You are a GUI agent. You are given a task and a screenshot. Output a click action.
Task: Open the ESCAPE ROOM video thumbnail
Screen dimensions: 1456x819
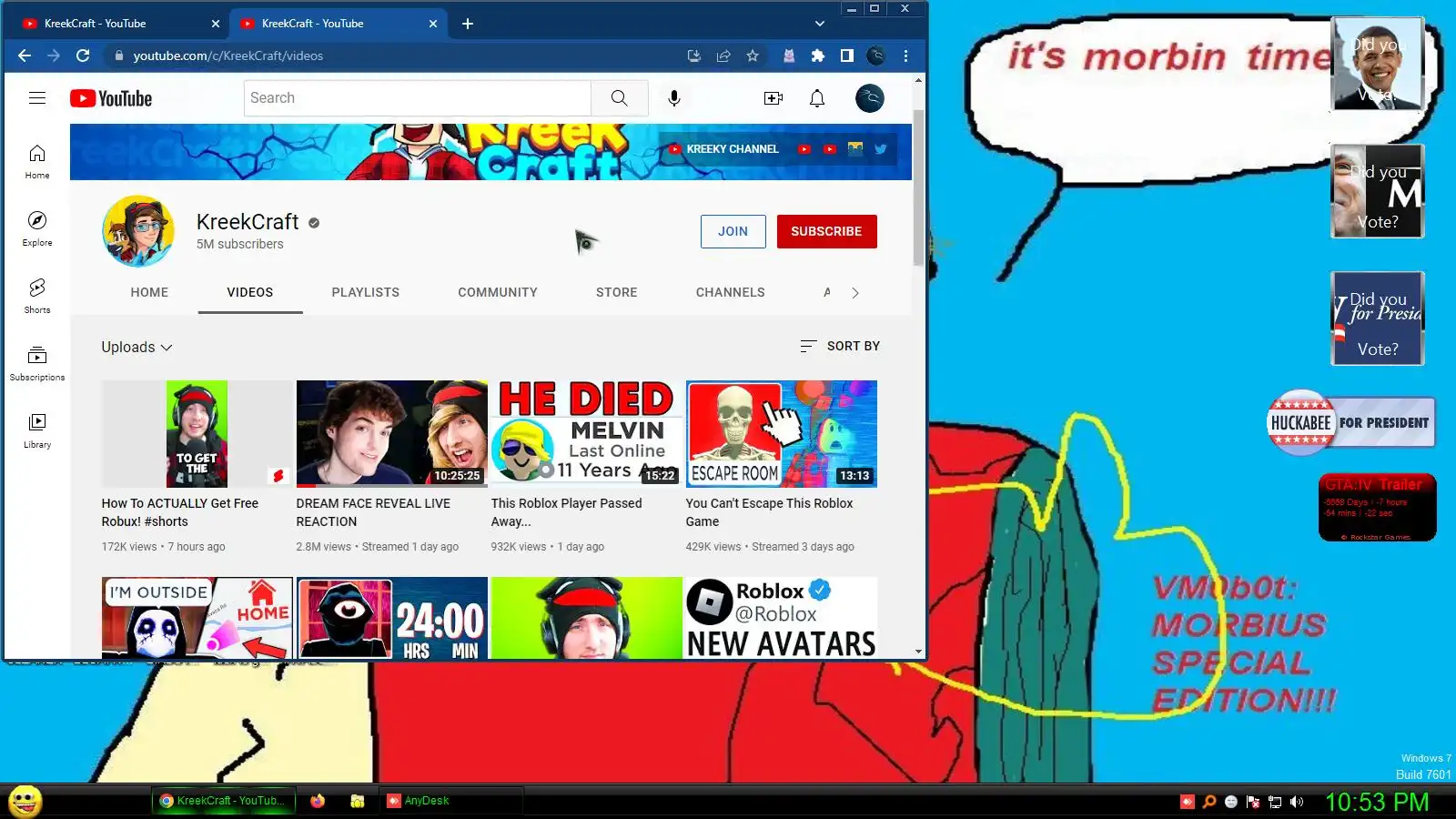[782, 434]
